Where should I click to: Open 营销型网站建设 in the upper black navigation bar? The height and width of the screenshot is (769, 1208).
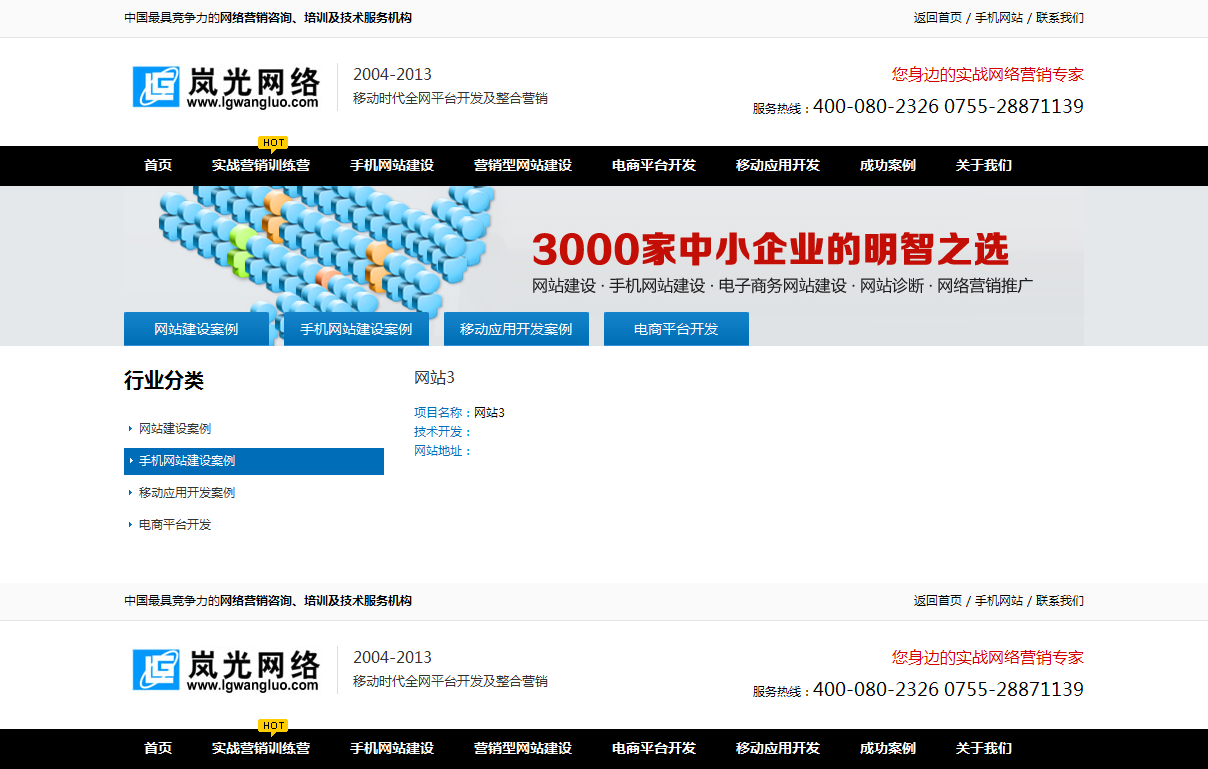tap(522, 166)
